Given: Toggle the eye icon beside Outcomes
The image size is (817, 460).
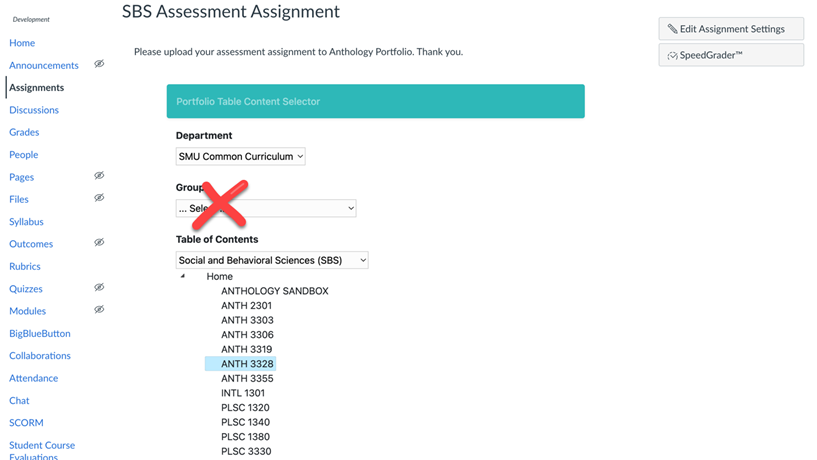Looking at the screenshot, I should pyautogui.click(x=99, y=243).
